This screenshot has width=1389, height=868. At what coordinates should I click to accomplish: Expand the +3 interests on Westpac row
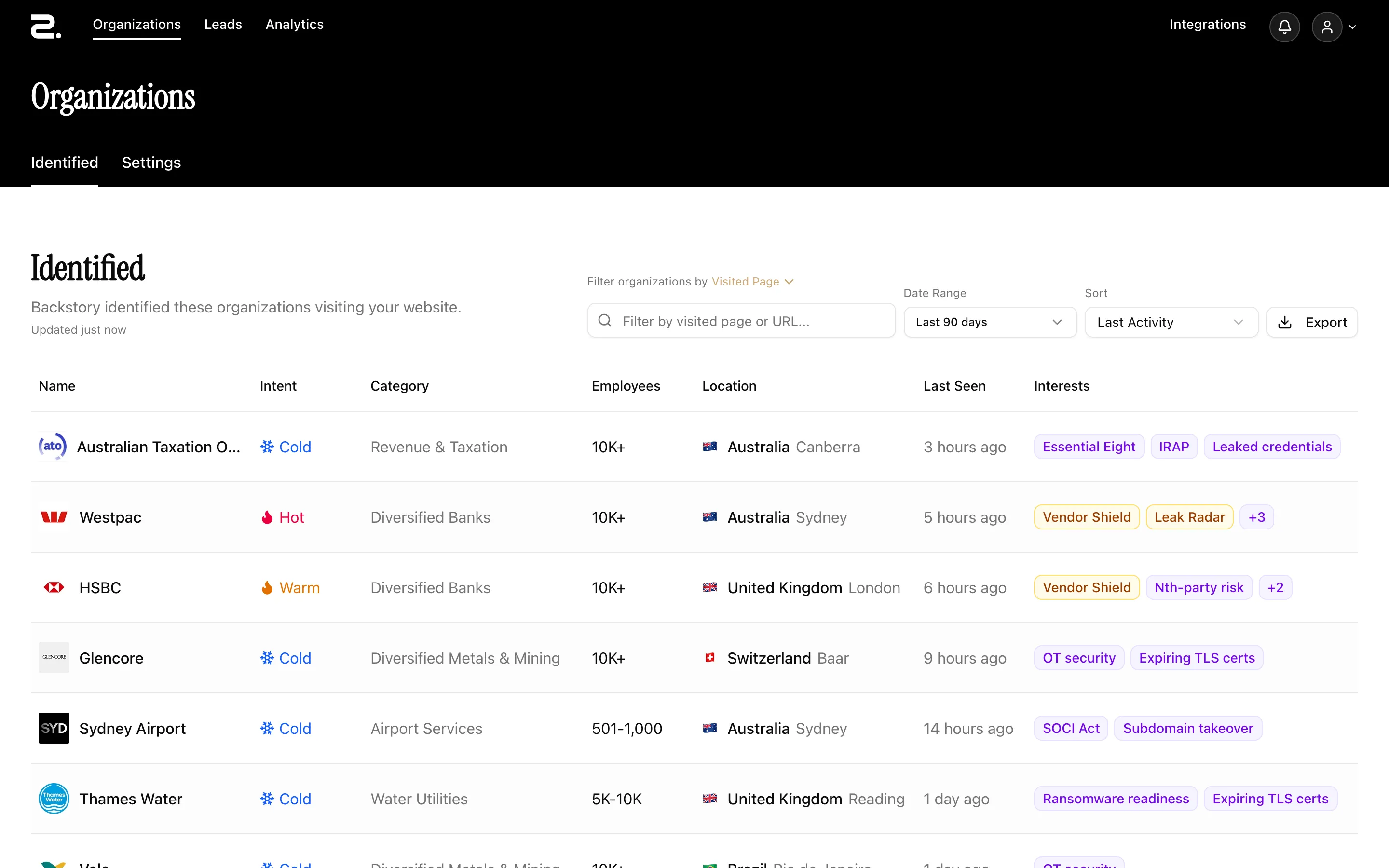(x=1256, y=517)
